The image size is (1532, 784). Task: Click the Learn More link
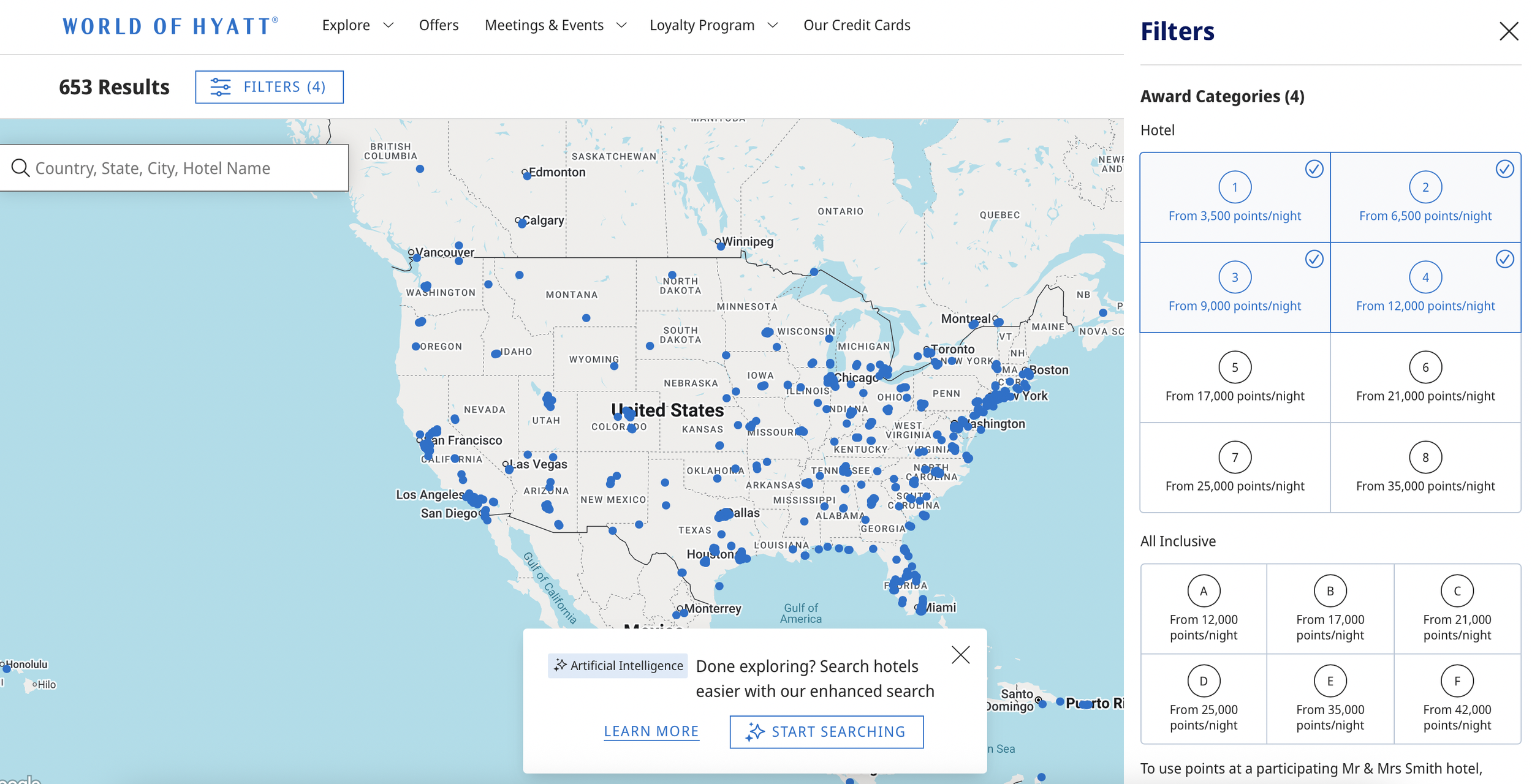(651, 731)
